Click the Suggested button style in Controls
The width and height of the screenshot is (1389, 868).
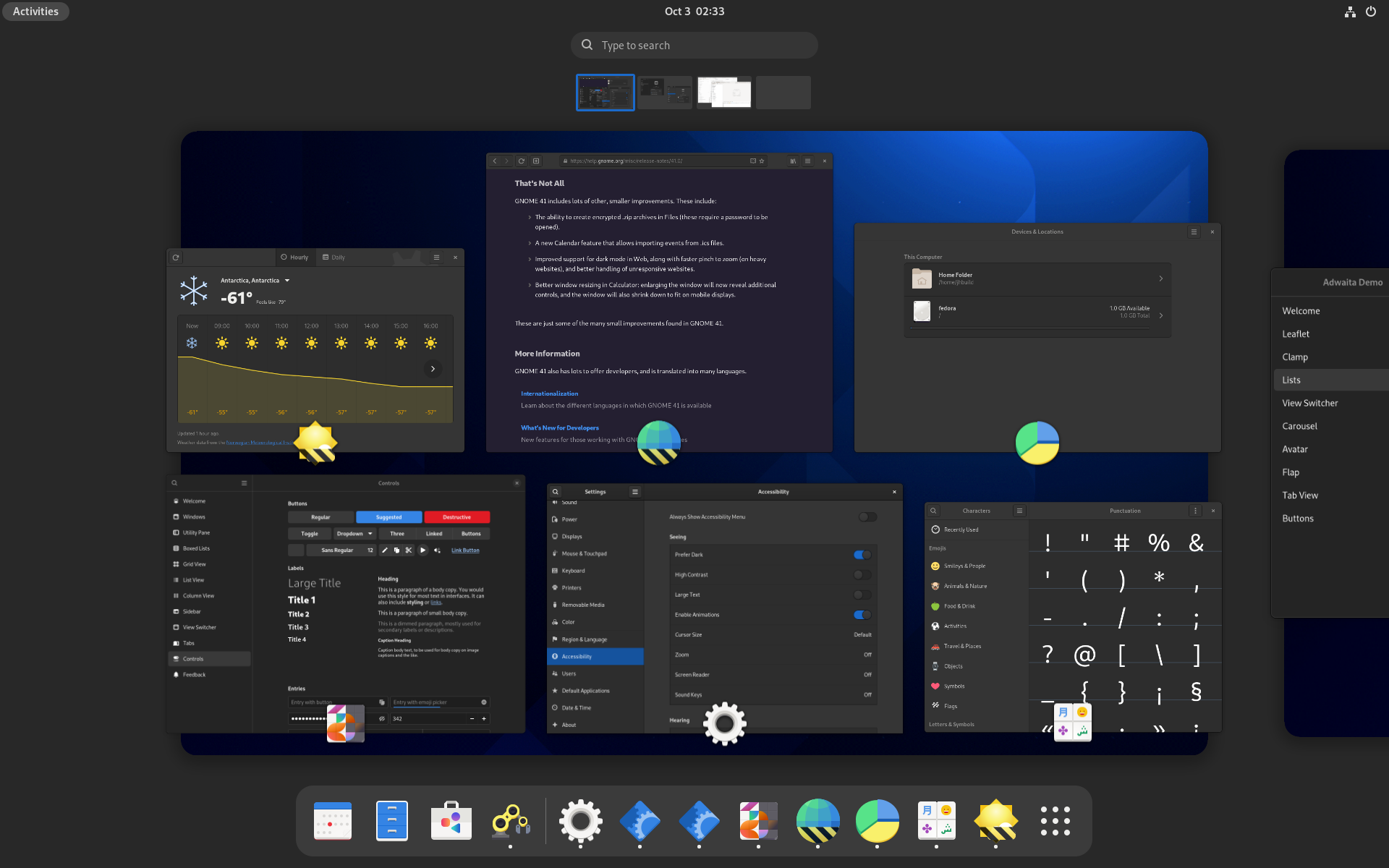pyautogui.click(x=388, y=517)
